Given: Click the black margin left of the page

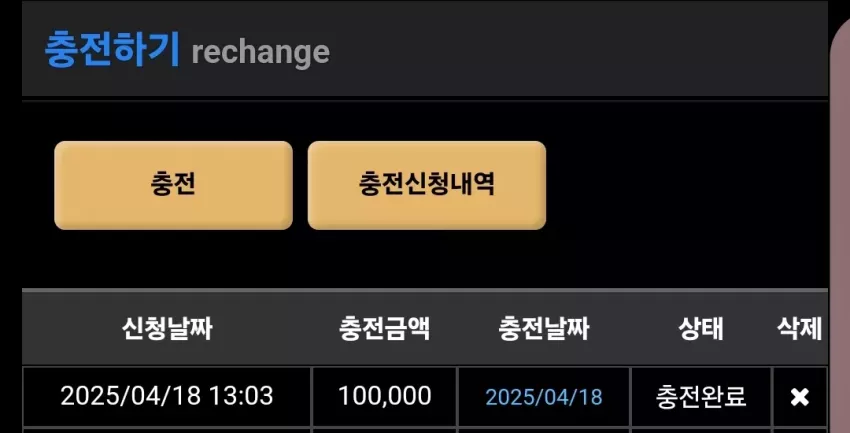Looking at the screenshot, I should [x=11, y=217].
